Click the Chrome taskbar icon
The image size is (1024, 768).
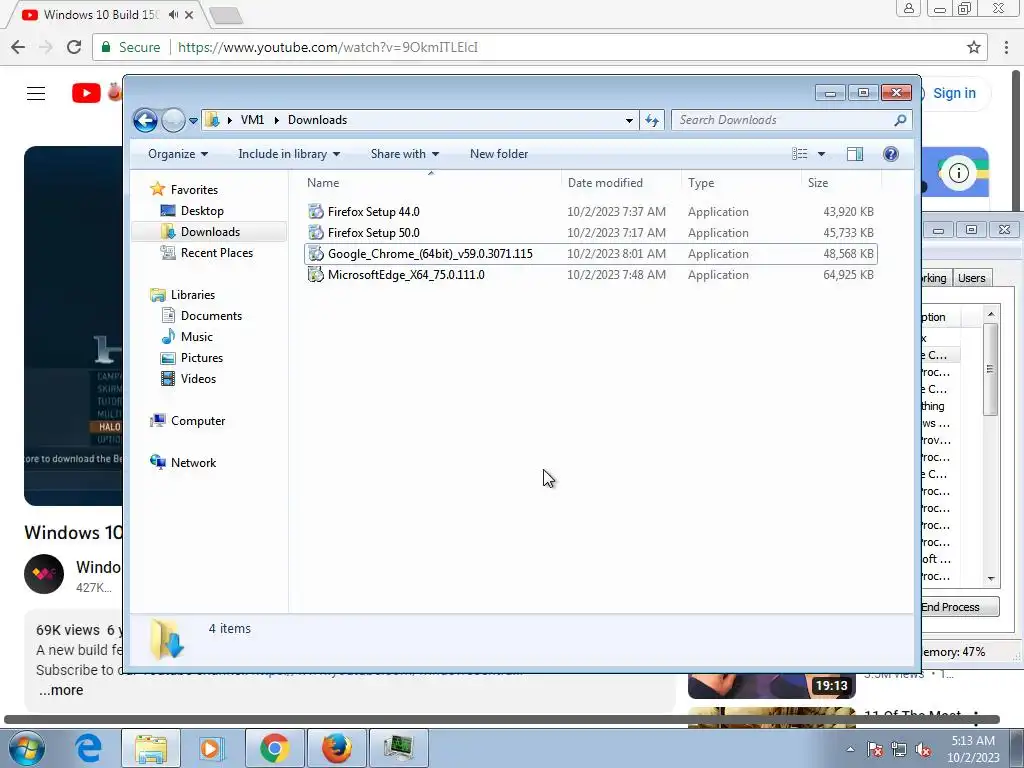[274, 748]
